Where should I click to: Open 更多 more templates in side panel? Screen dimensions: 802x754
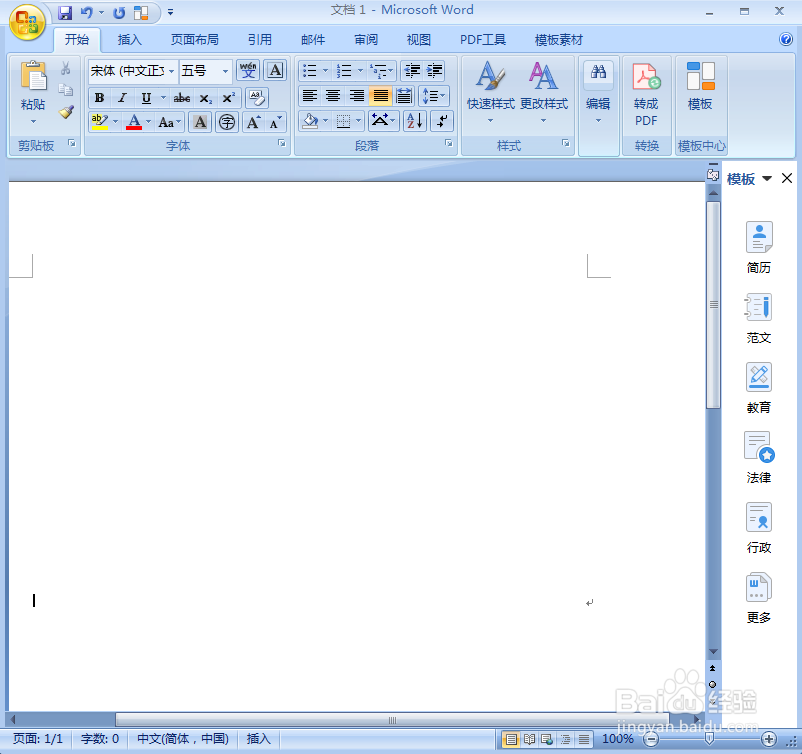coord(759,598)
